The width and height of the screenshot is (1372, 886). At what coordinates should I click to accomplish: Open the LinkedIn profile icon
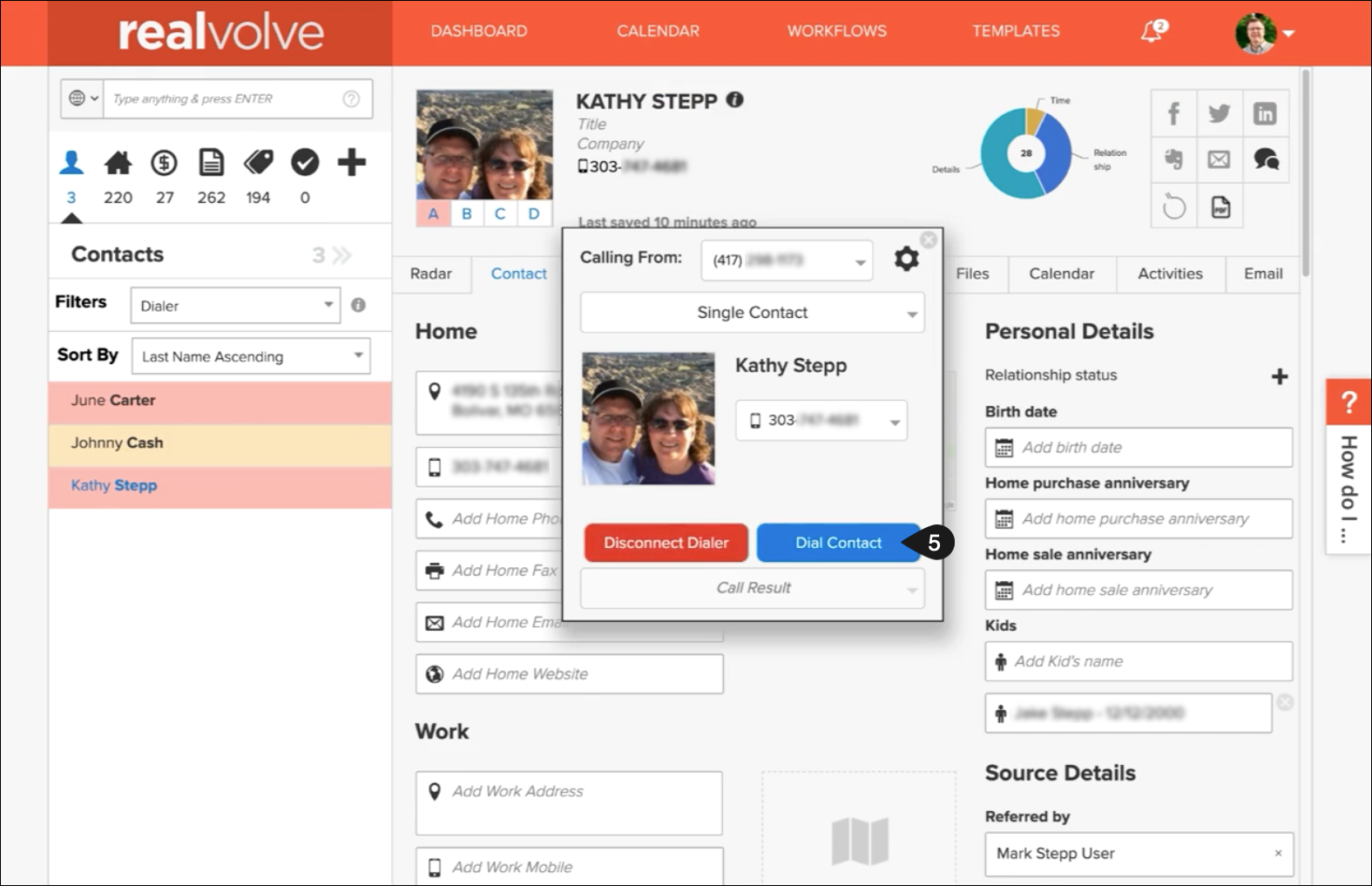coord(1265,113)
